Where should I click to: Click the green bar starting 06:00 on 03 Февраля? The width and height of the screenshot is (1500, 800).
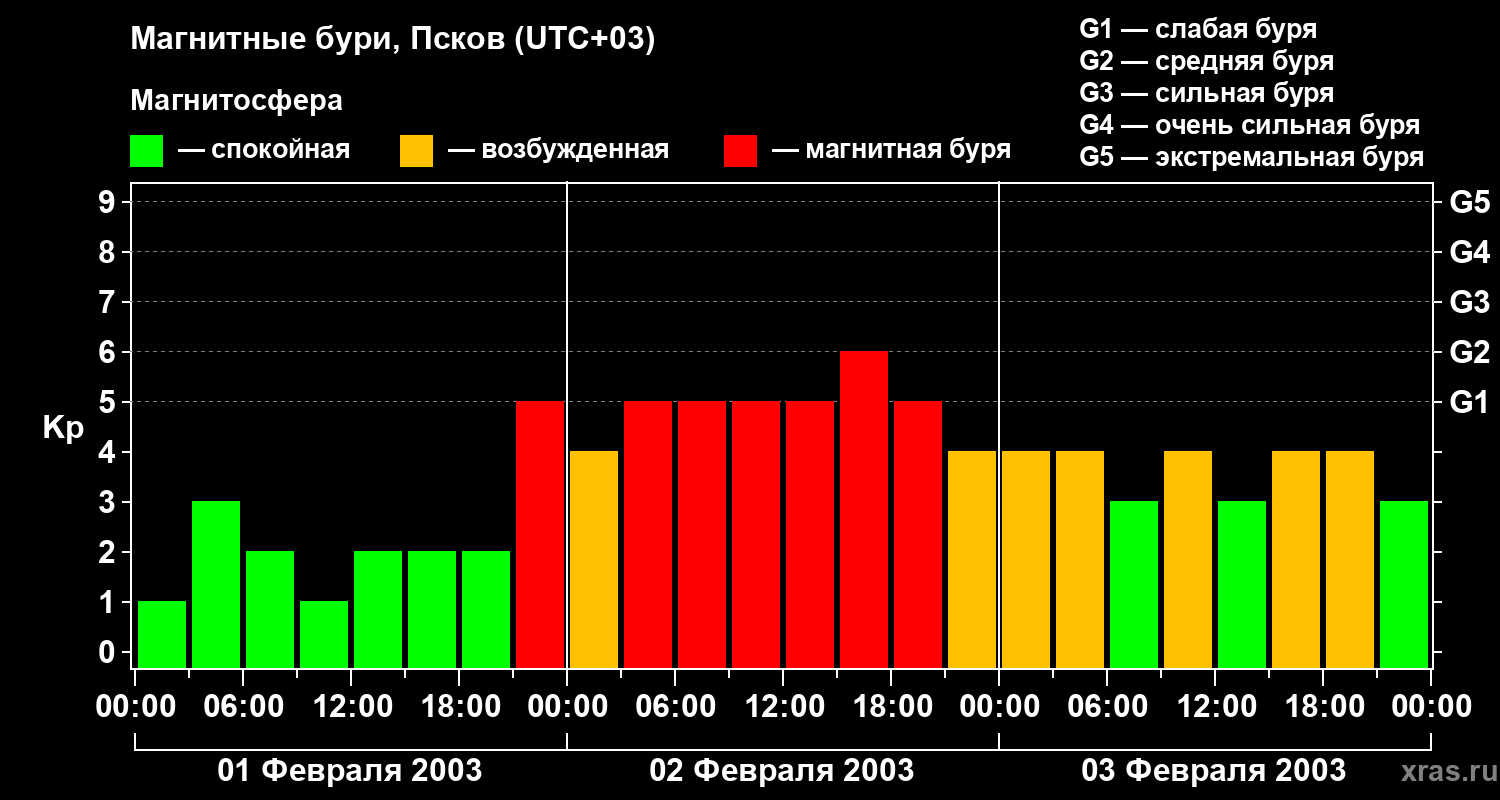click(x=1134, y=585)
